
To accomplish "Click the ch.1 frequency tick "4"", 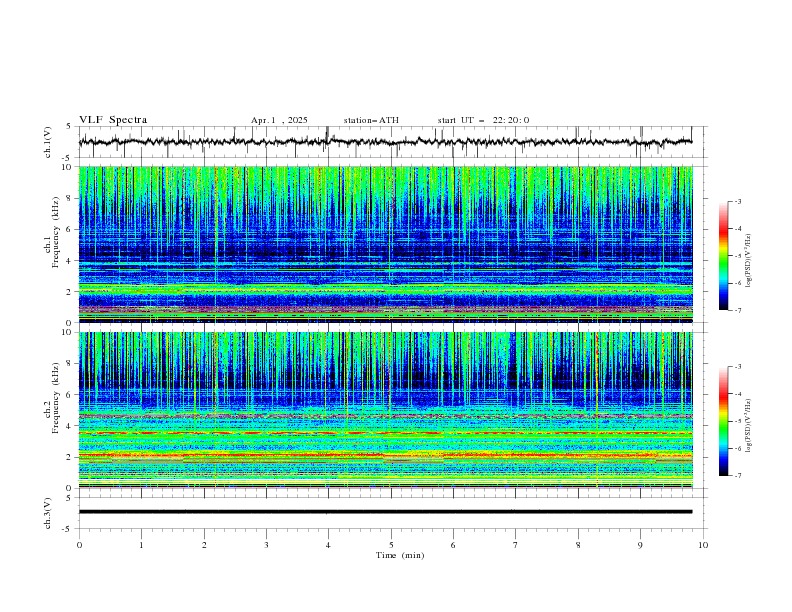I will tap(71, 261).
